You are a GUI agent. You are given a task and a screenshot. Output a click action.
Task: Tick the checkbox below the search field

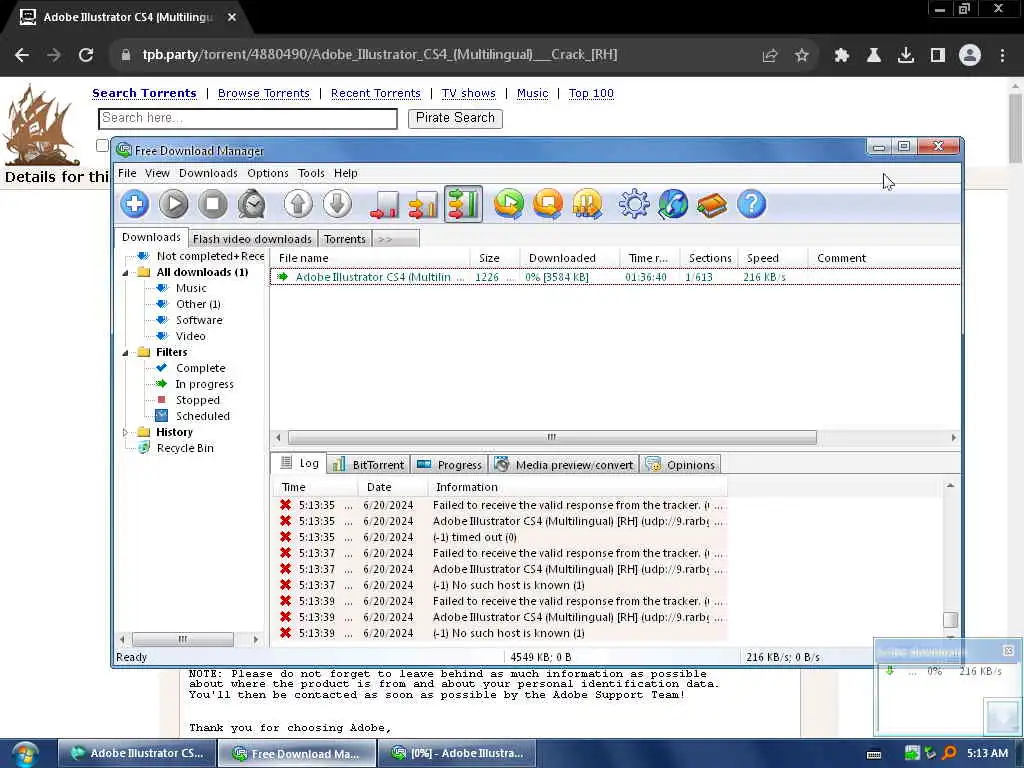[102, 145]
